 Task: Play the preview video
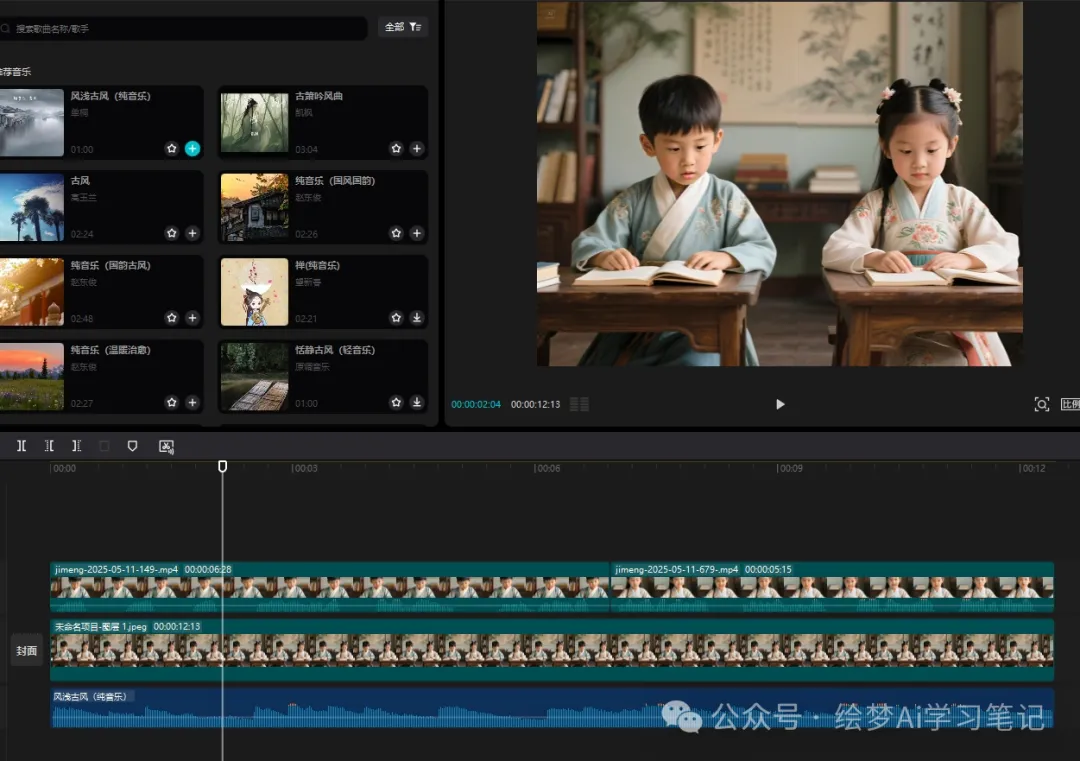(780, 404)
